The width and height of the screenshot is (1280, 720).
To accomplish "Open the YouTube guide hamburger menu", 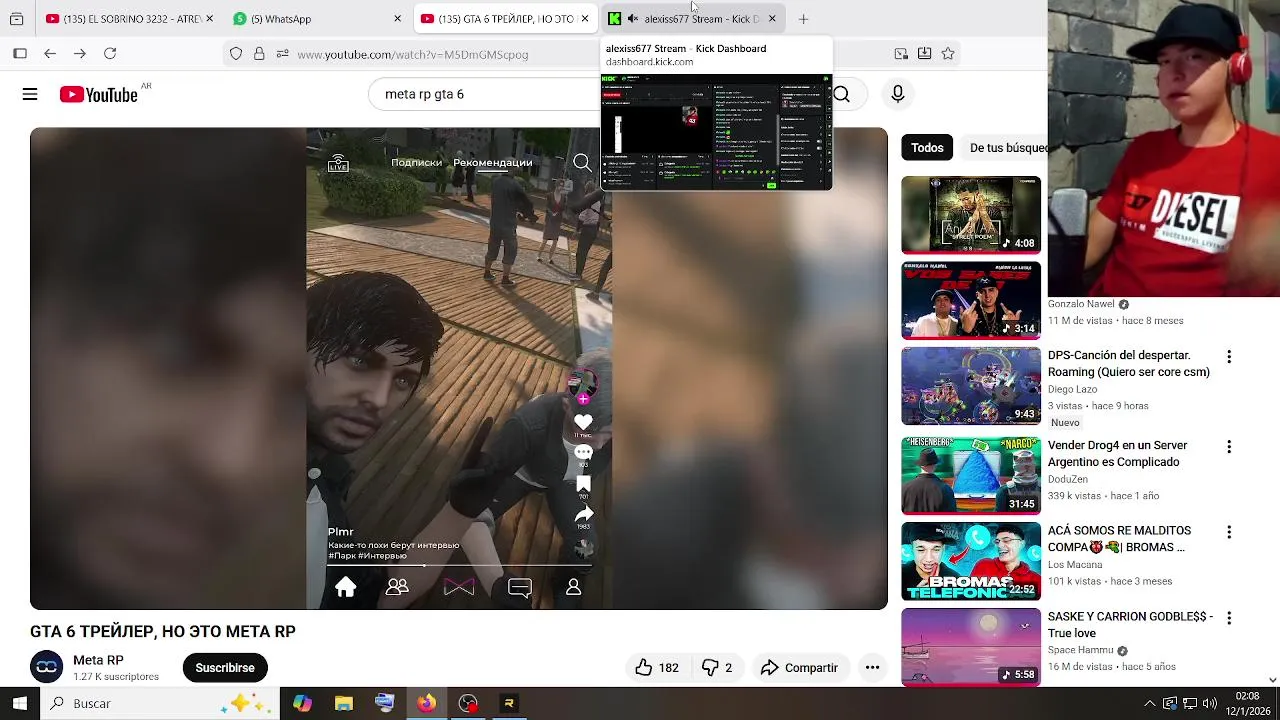I will click(30, 94).
